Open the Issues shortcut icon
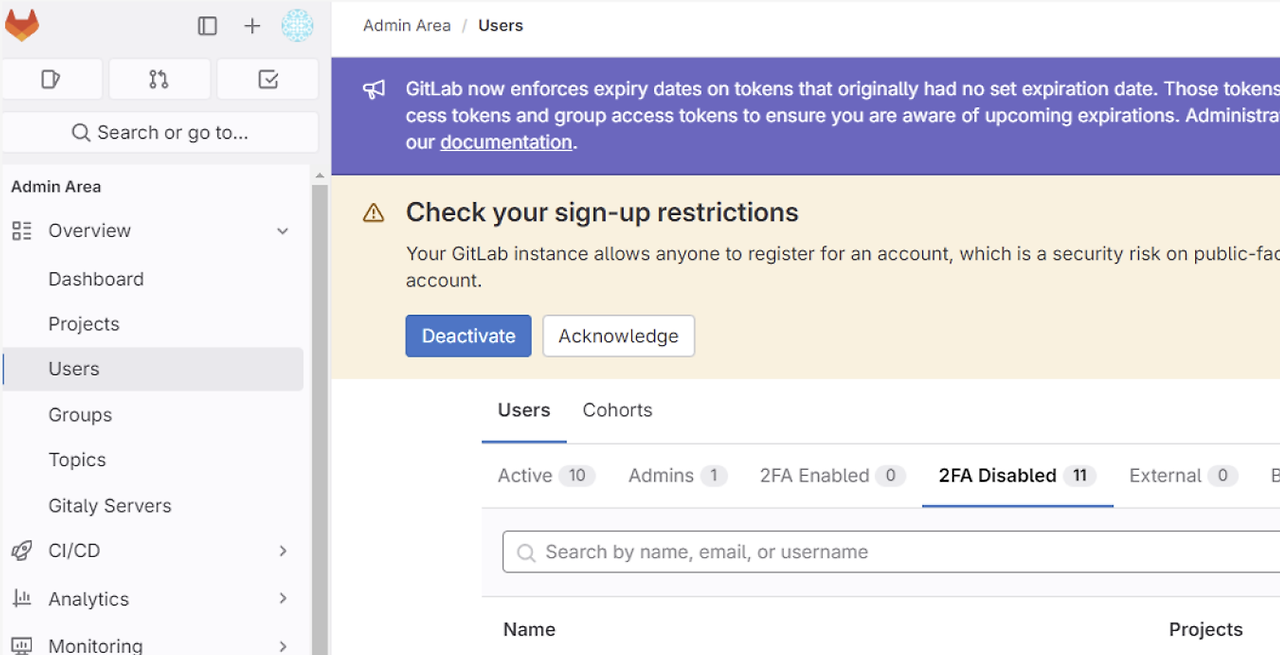The height and width of the screenshot is (655, 1280). (x=52, y=79)
